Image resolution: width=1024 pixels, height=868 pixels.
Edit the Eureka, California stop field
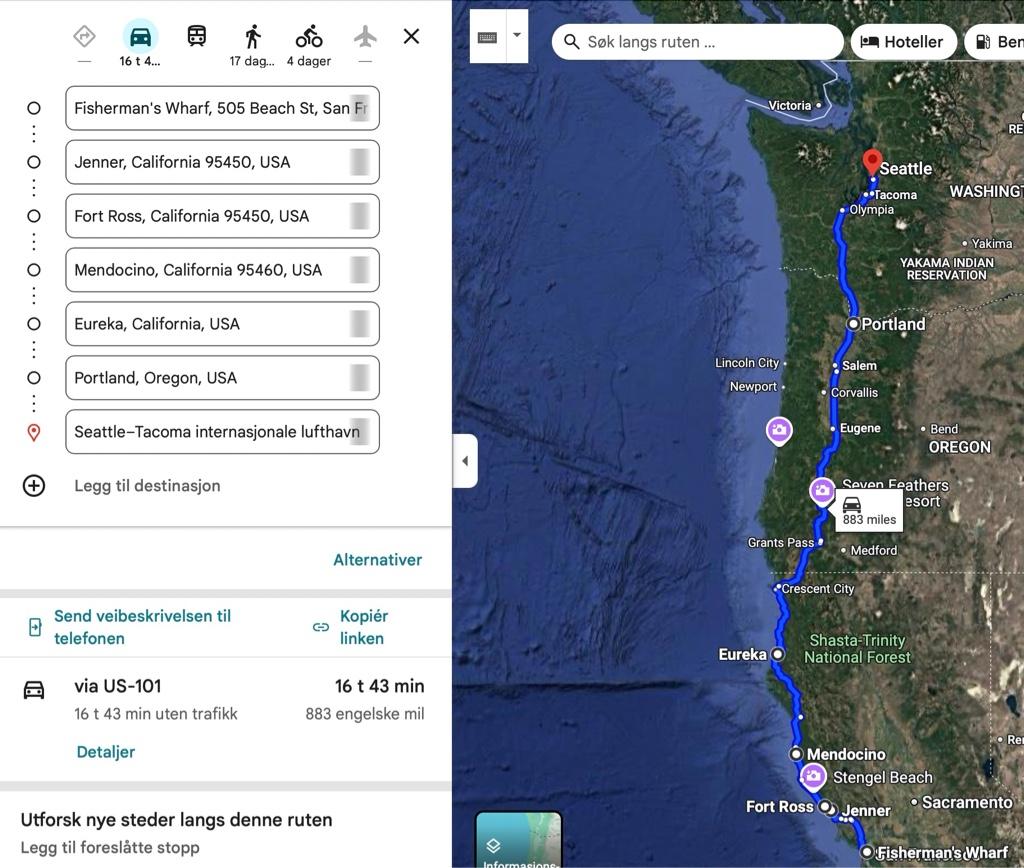tap(222, 324)
